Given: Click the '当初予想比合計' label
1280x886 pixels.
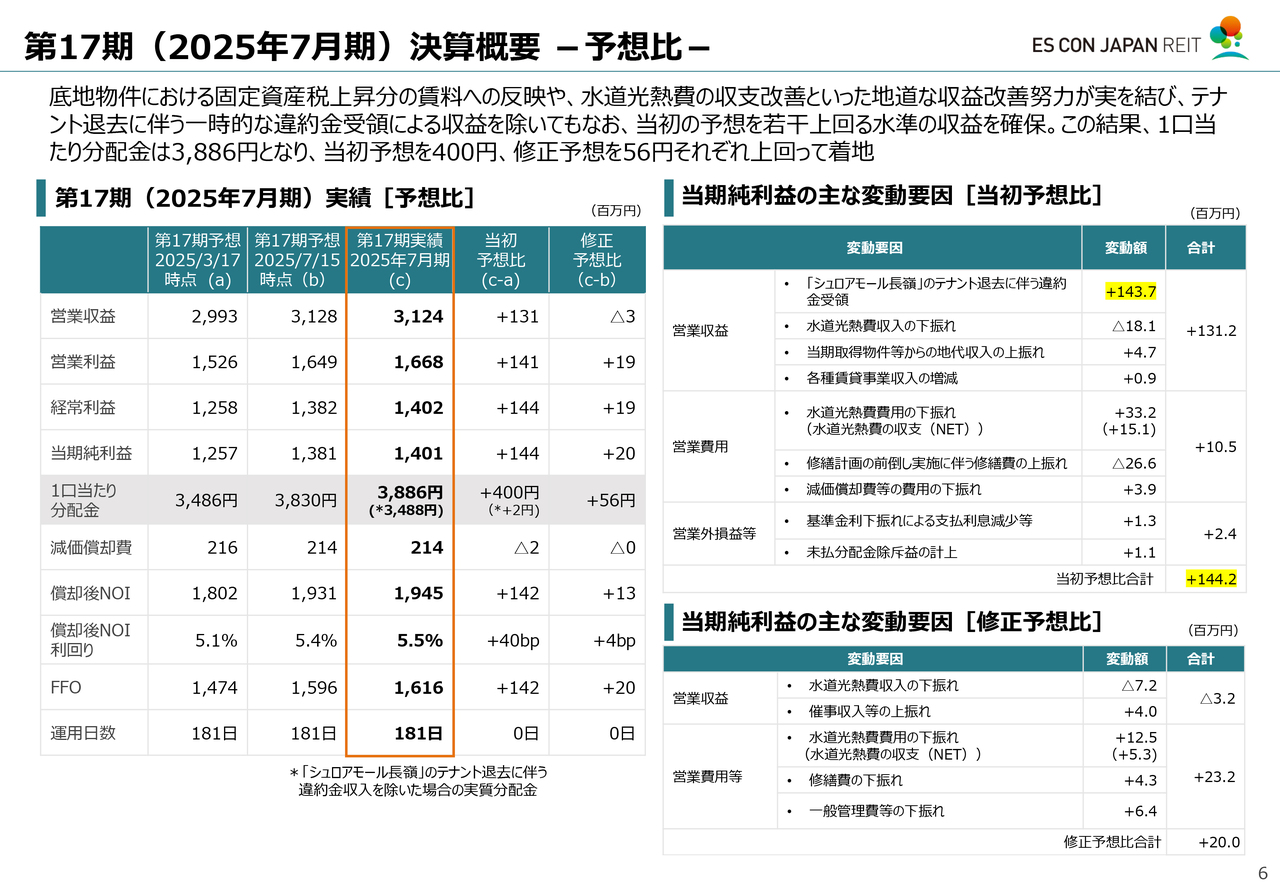Looking at the screenshot, I should tap(1105, 579).
